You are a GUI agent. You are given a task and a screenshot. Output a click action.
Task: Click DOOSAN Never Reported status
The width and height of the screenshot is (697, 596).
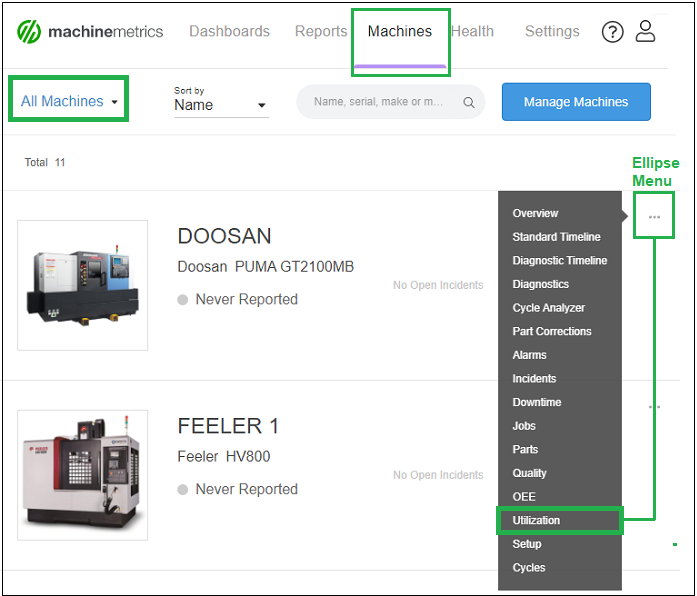[238, 299]
